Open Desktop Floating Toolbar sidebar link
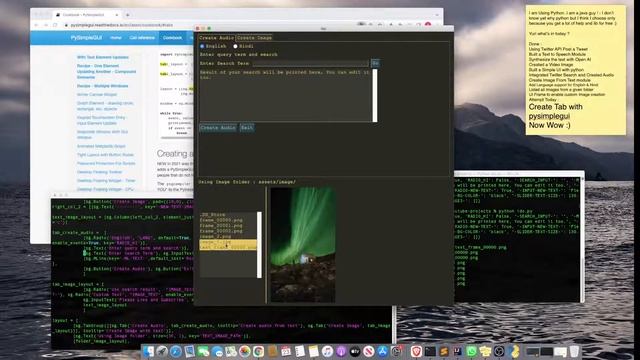The height and width of the screenshot is (360, 640). pyautogui.click(x=100, y=172)
